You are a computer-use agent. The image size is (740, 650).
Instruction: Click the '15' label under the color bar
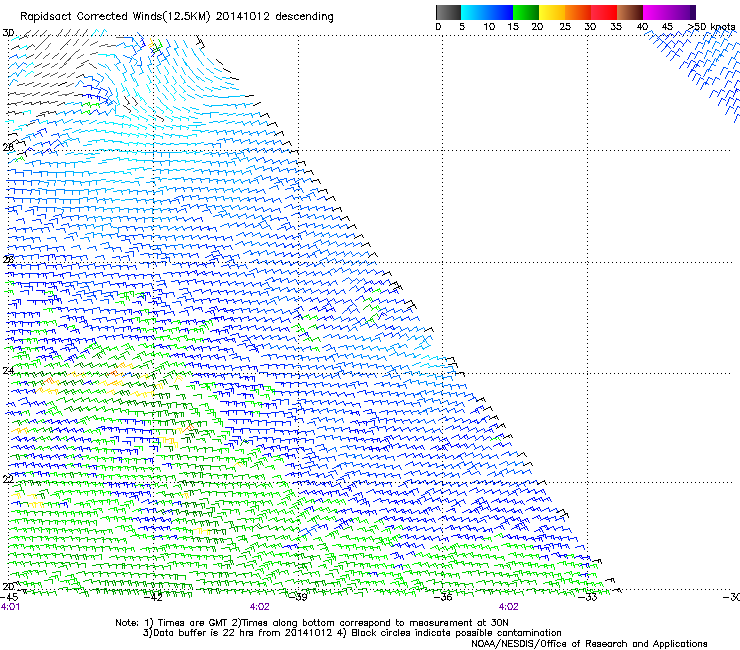(x=513, y=27)
